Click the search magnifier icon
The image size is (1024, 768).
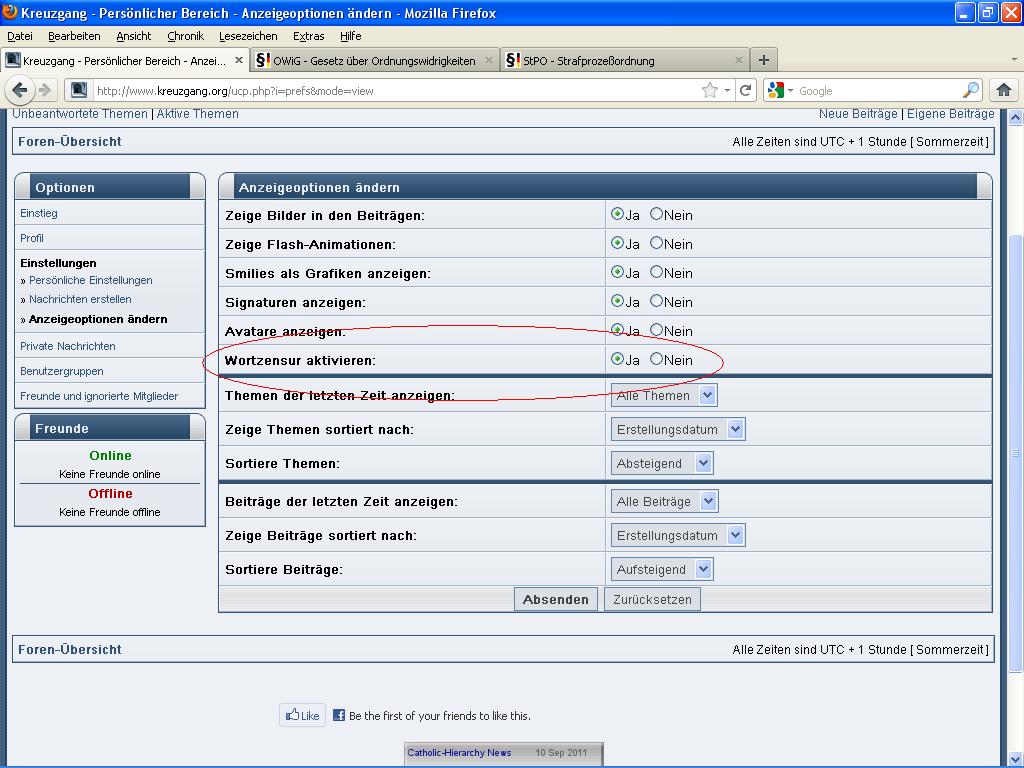point(971,90)
